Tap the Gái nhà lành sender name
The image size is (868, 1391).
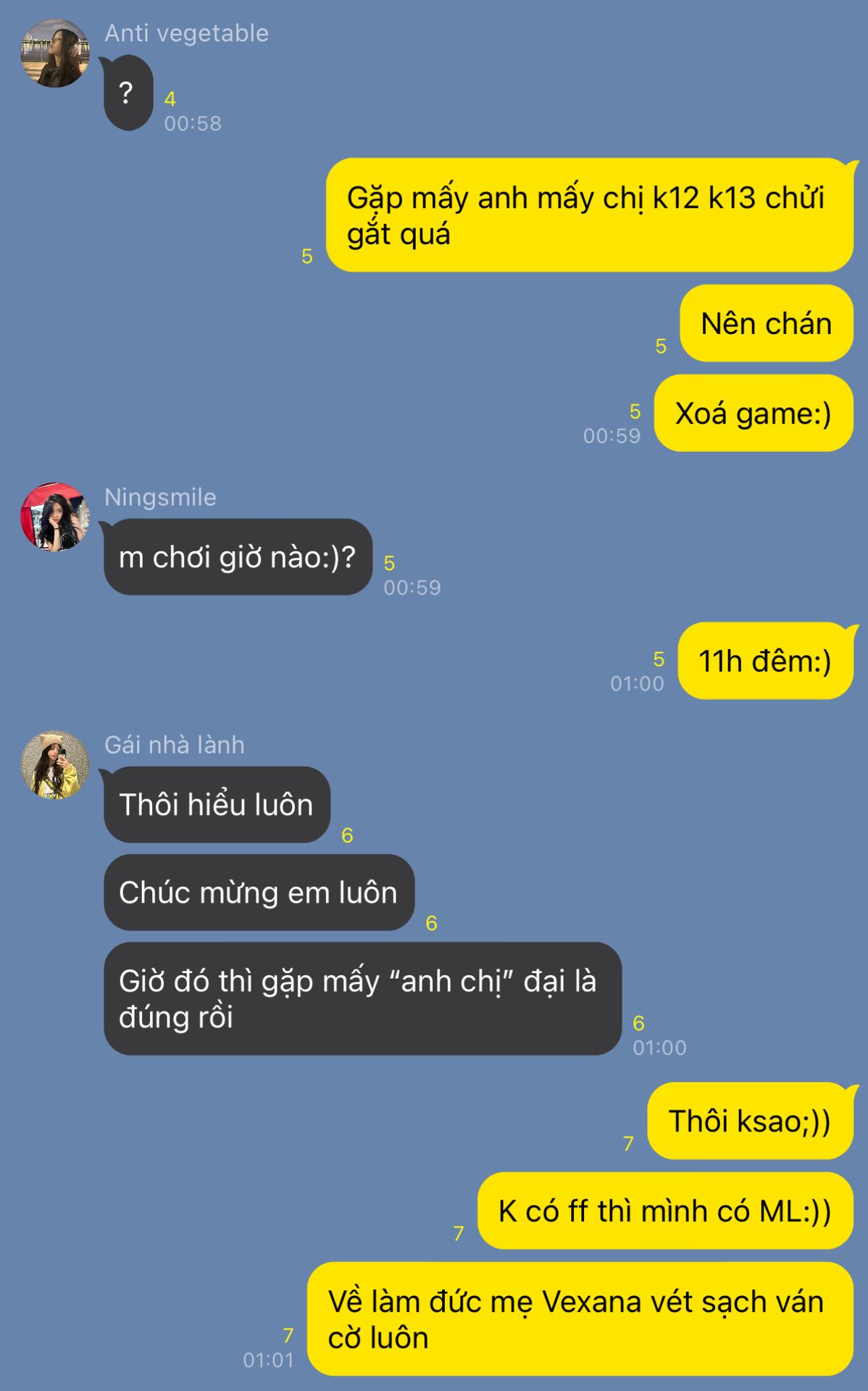[175, 745]
